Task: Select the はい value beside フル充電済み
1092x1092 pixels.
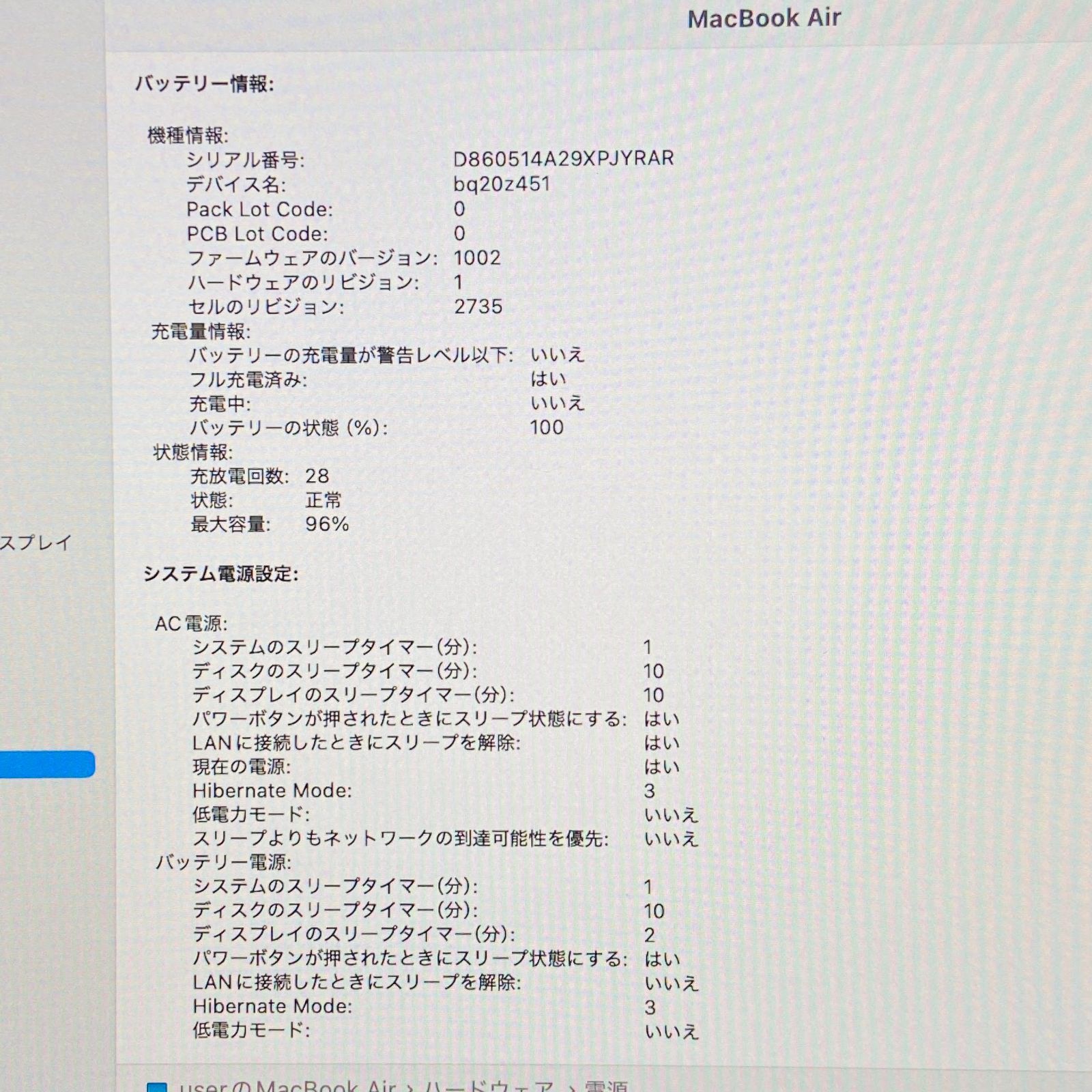Action: point(549,379)
